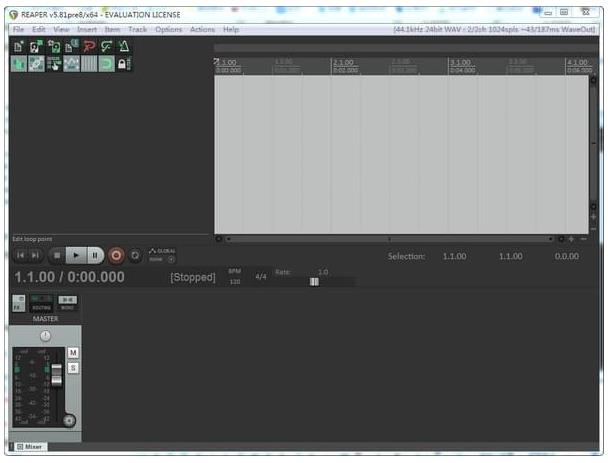Click the horizontal scrollbar under the arrange view
The height and width of the screenshot is (463, 608).
click(389, 239)
